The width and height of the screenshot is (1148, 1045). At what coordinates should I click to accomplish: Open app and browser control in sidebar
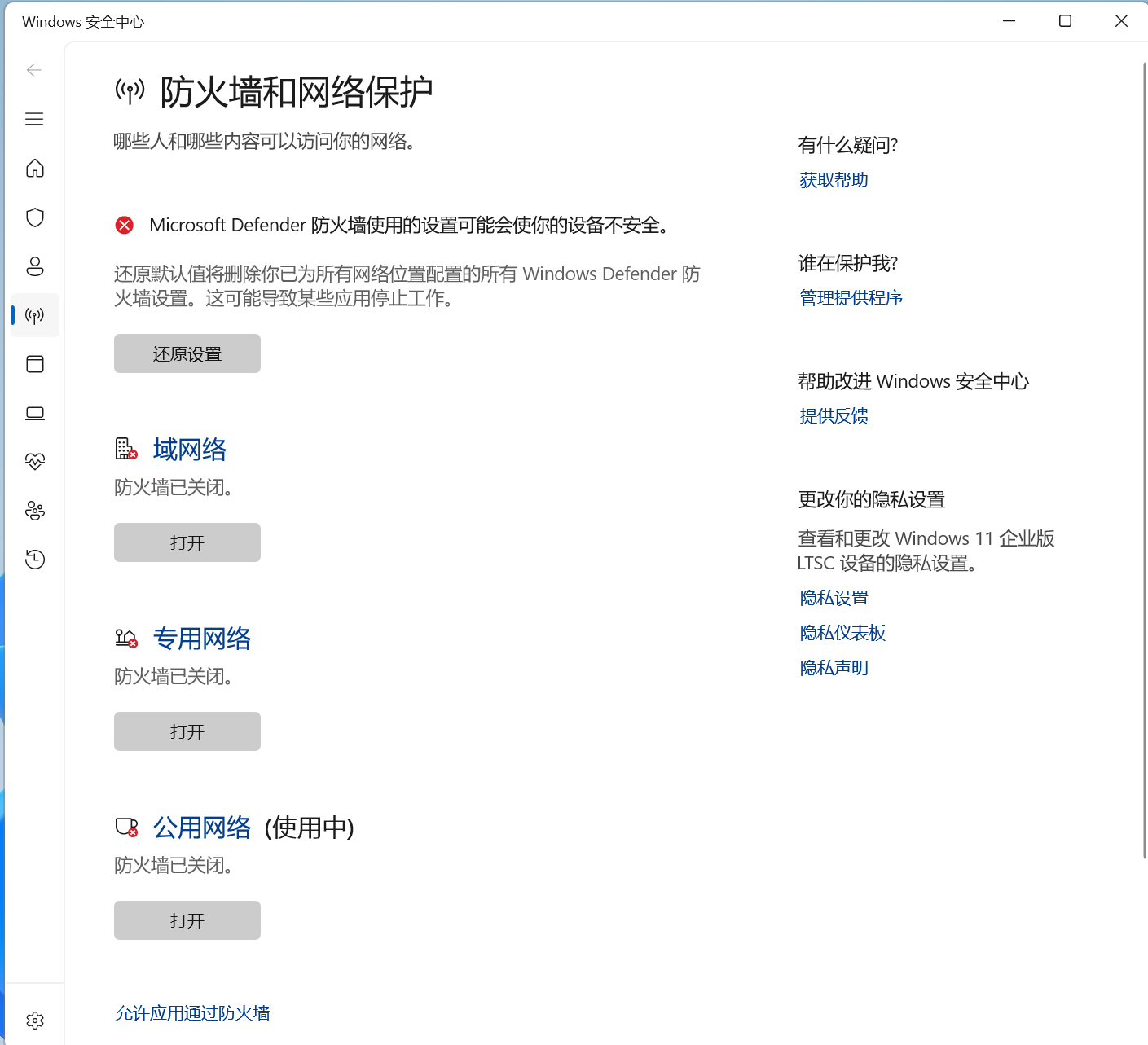tap(34, 364)
